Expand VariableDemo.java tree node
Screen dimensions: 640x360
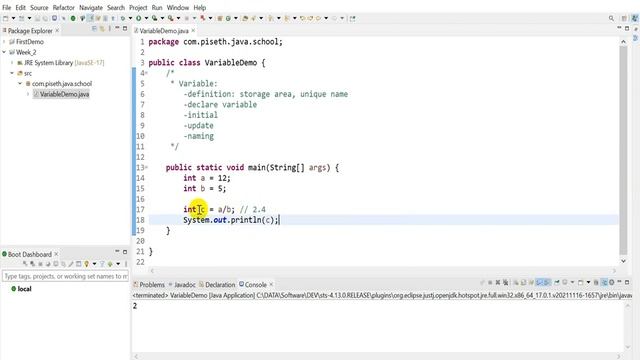click(x=28, y=94)
